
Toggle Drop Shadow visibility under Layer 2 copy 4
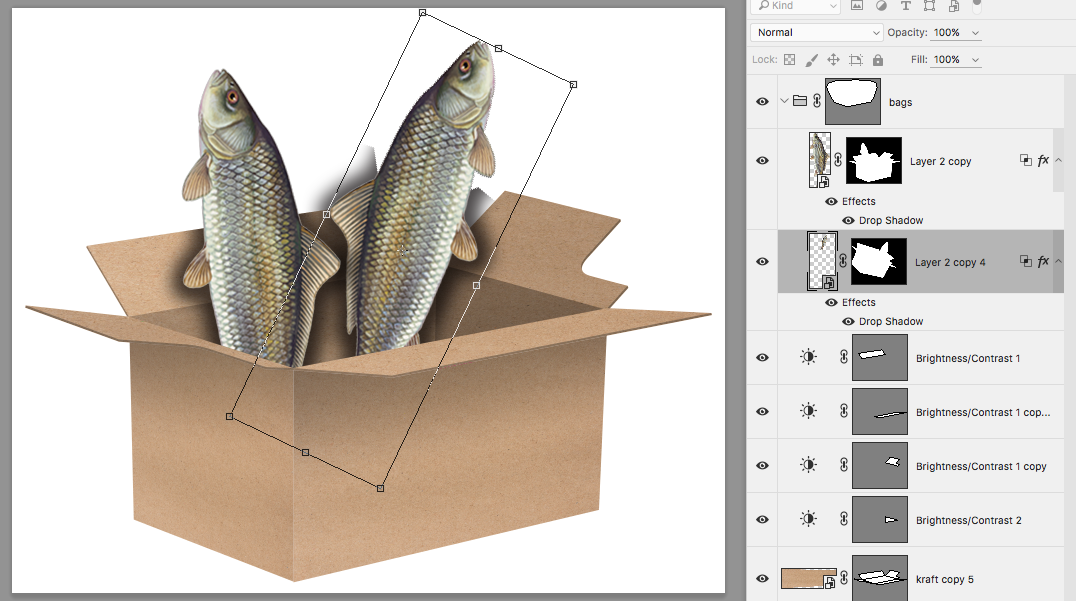point(848,321)
